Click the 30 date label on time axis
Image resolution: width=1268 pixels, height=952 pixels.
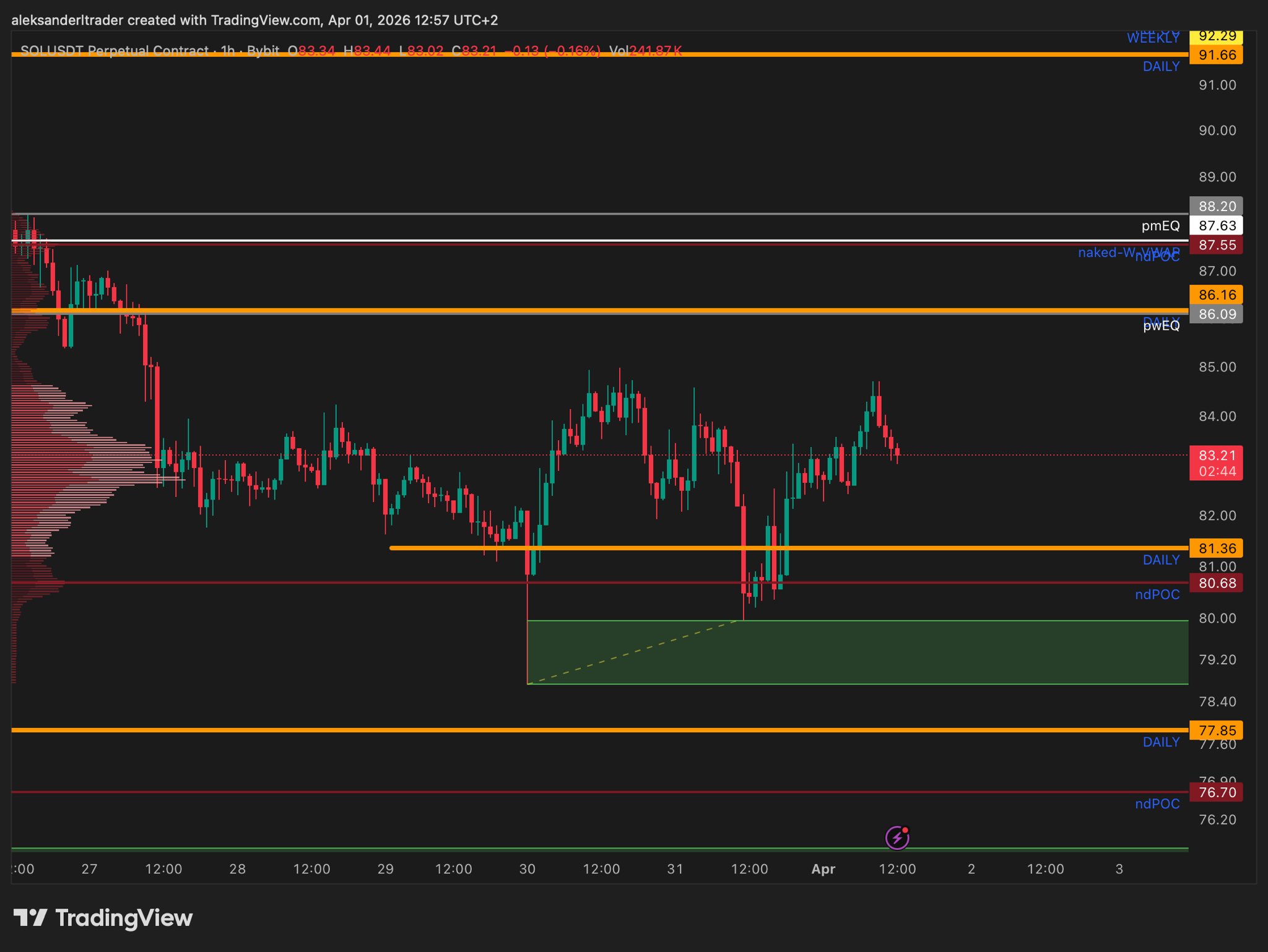pyautogui.click(x=527, y=869)
